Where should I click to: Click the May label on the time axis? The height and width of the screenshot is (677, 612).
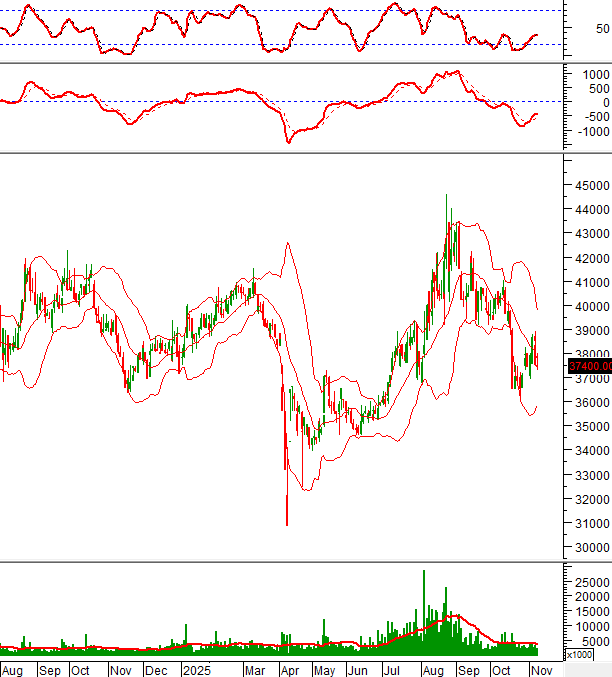click(x=325, y=668)
